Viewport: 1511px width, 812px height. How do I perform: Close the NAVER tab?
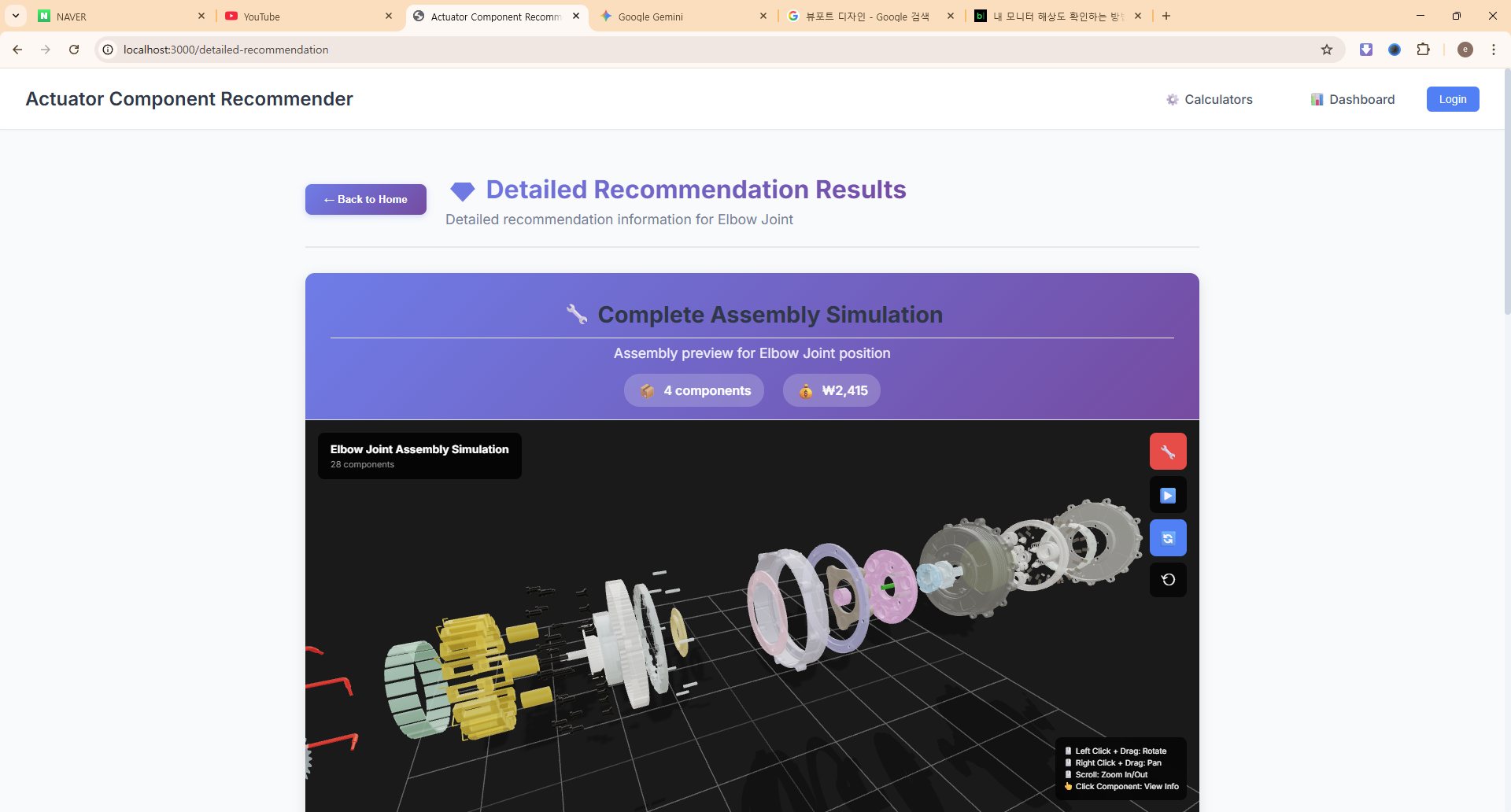point(201,16)
